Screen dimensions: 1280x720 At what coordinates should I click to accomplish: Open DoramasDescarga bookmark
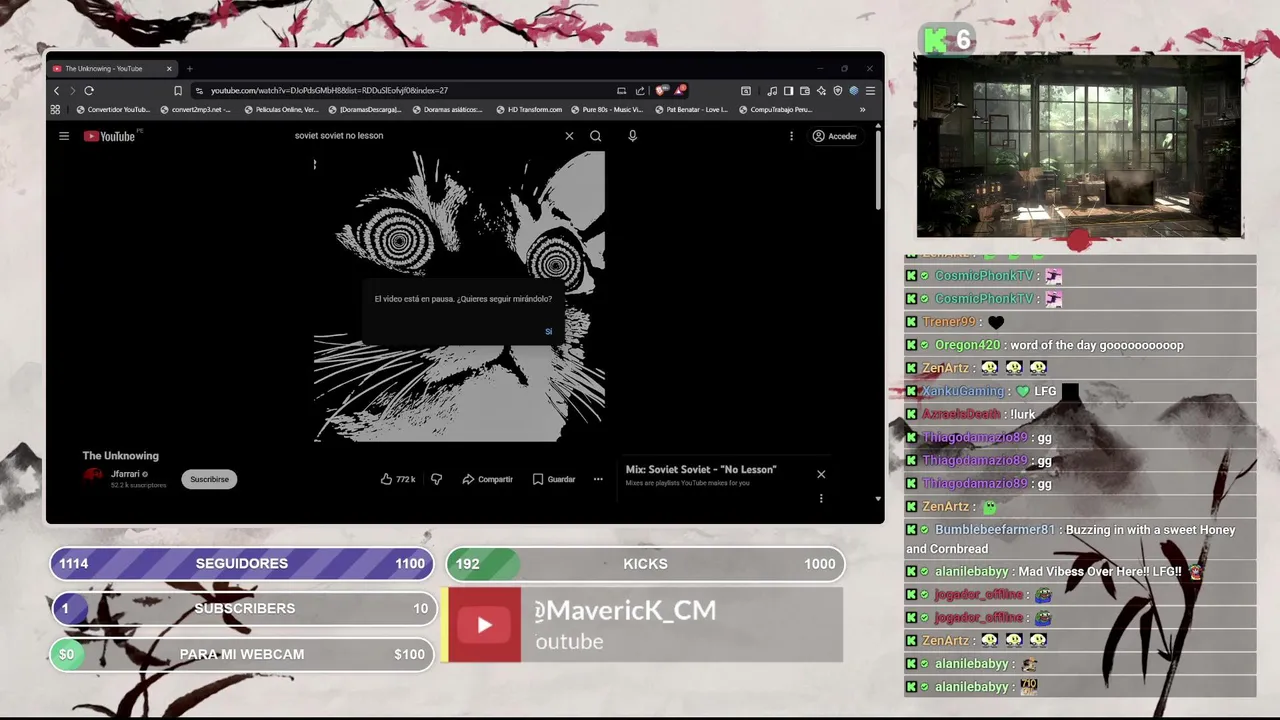pos(365,109)
